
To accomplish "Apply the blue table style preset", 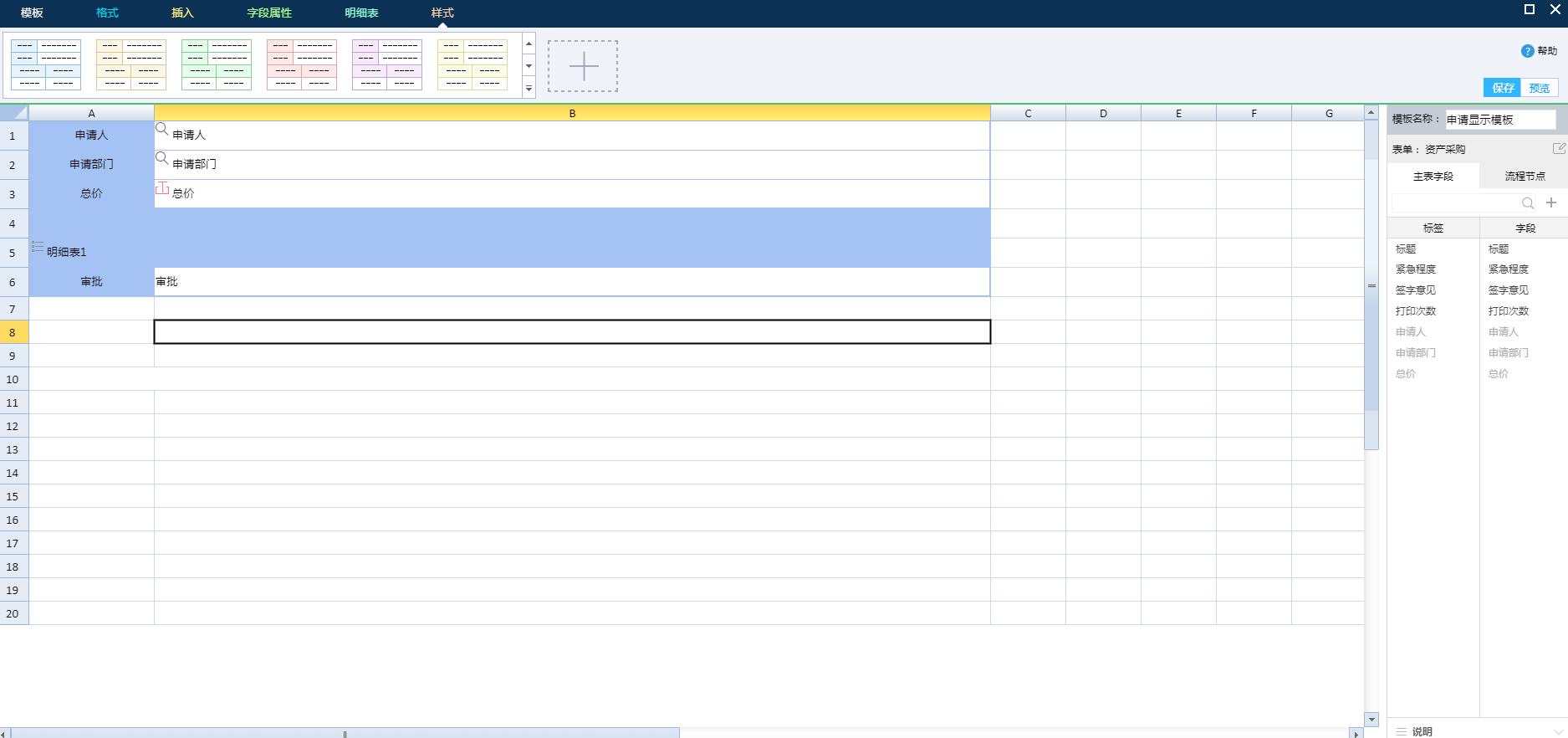I will pyautogui.click(x=46, y=64).
